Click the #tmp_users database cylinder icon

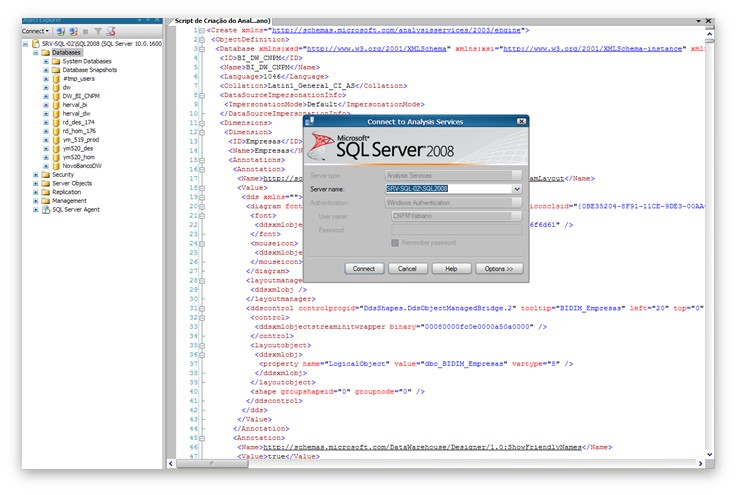[x=56, y=79]
